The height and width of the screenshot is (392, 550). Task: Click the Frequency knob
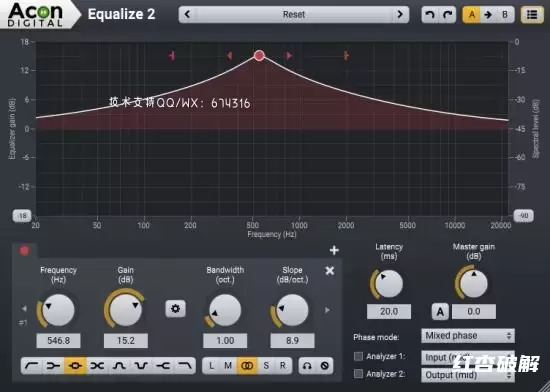click(58, 310)
